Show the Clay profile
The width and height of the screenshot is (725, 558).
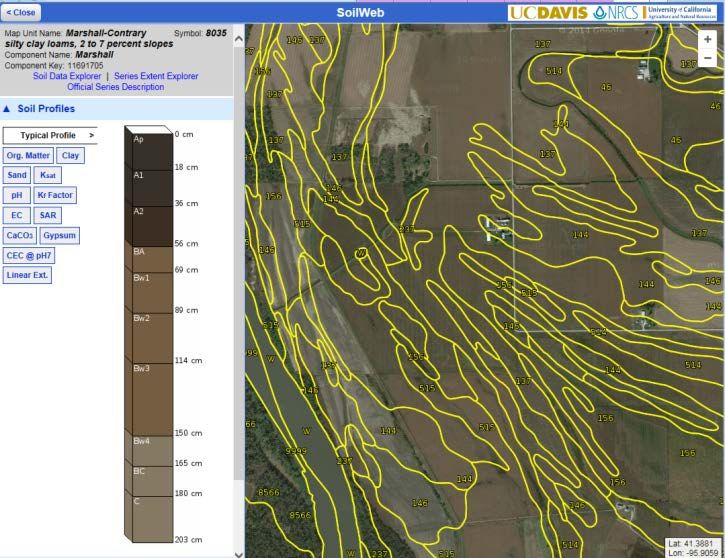pyautogui.click(x=70, y=155)
